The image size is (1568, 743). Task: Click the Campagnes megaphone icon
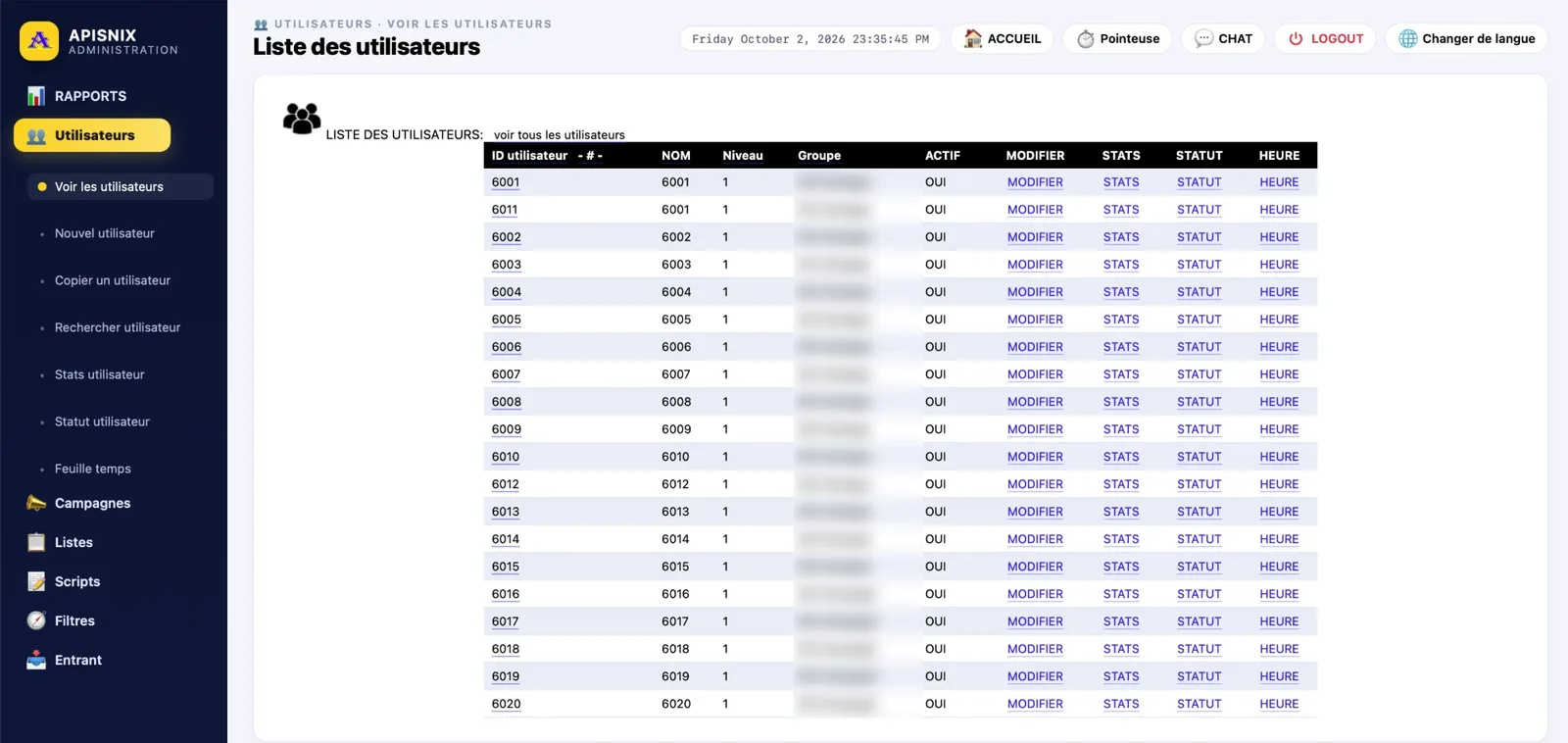[36, 503]
